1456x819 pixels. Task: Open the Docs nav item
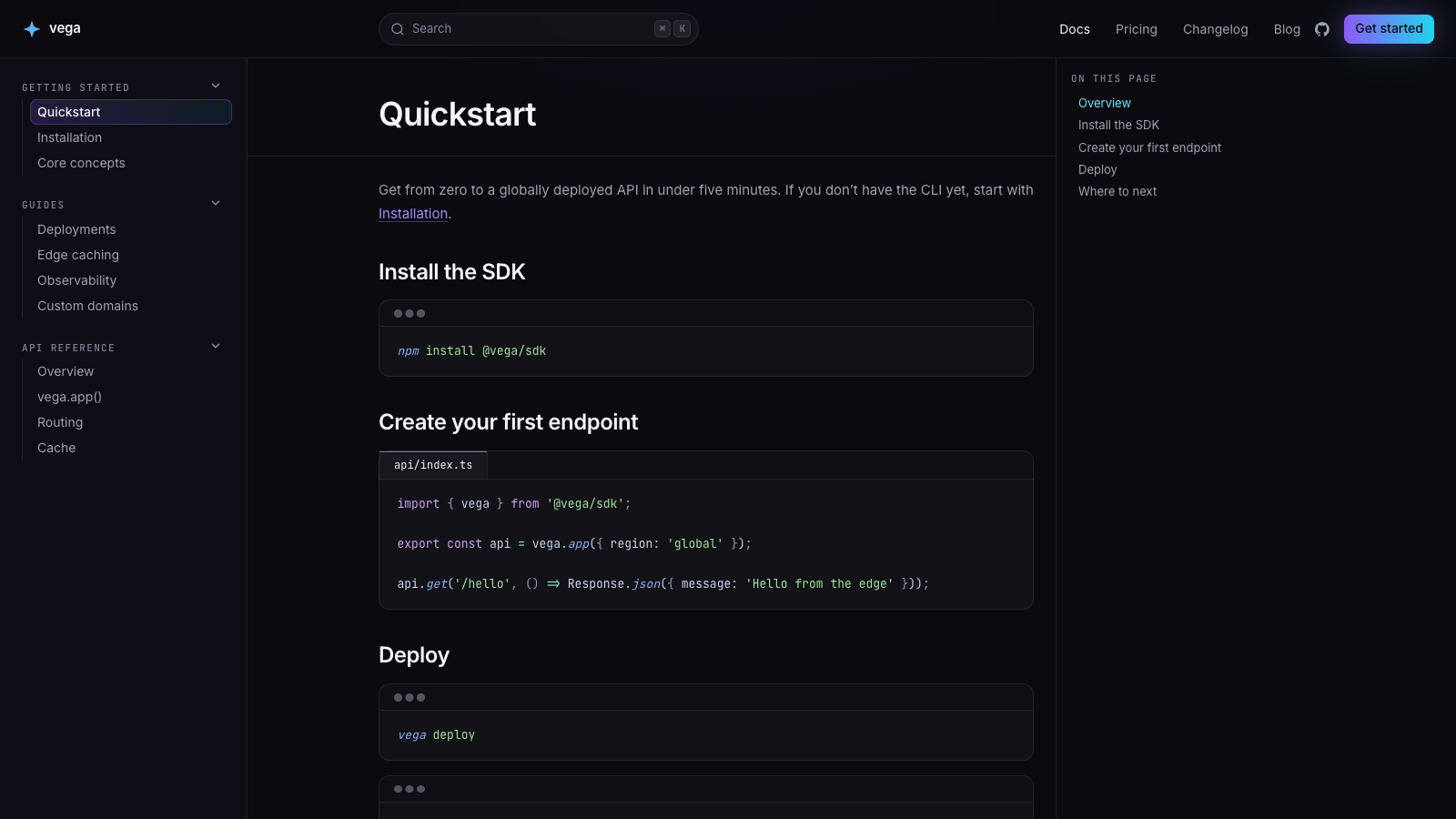(1075, 29)
